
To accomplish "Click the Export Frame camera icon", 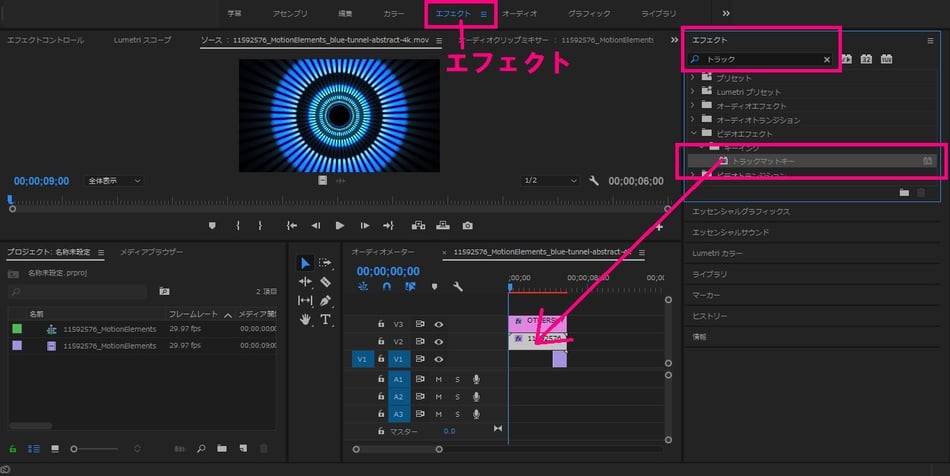I will [467, 226].
